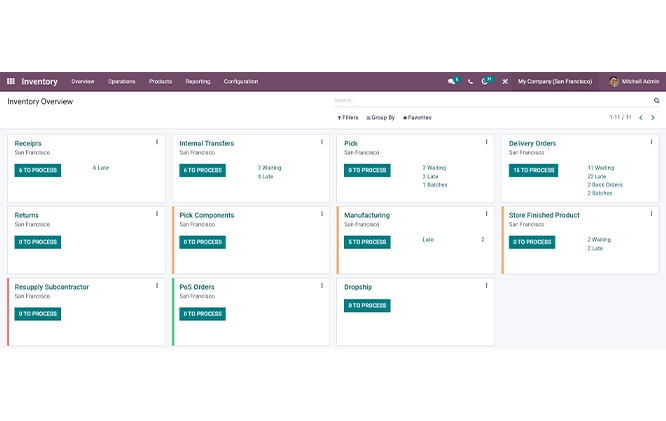Click '2 Waiting' in Internal Transfers card
Viewport: 666px width, 421px height.
click(269, 168)
